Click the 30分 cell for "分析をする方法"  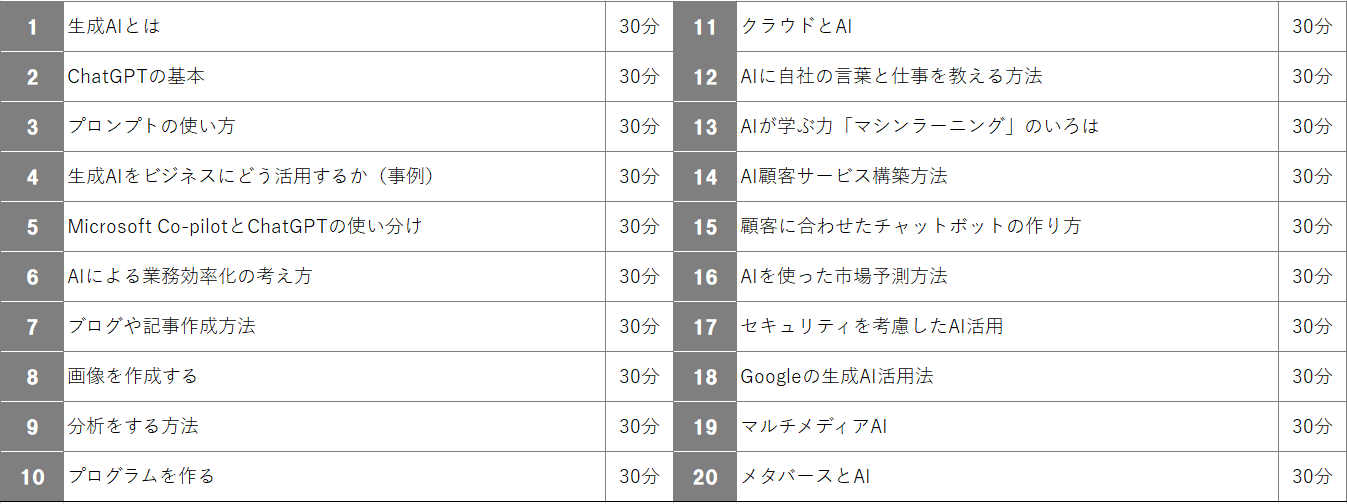pyautogui.click(x=639, y=427)
